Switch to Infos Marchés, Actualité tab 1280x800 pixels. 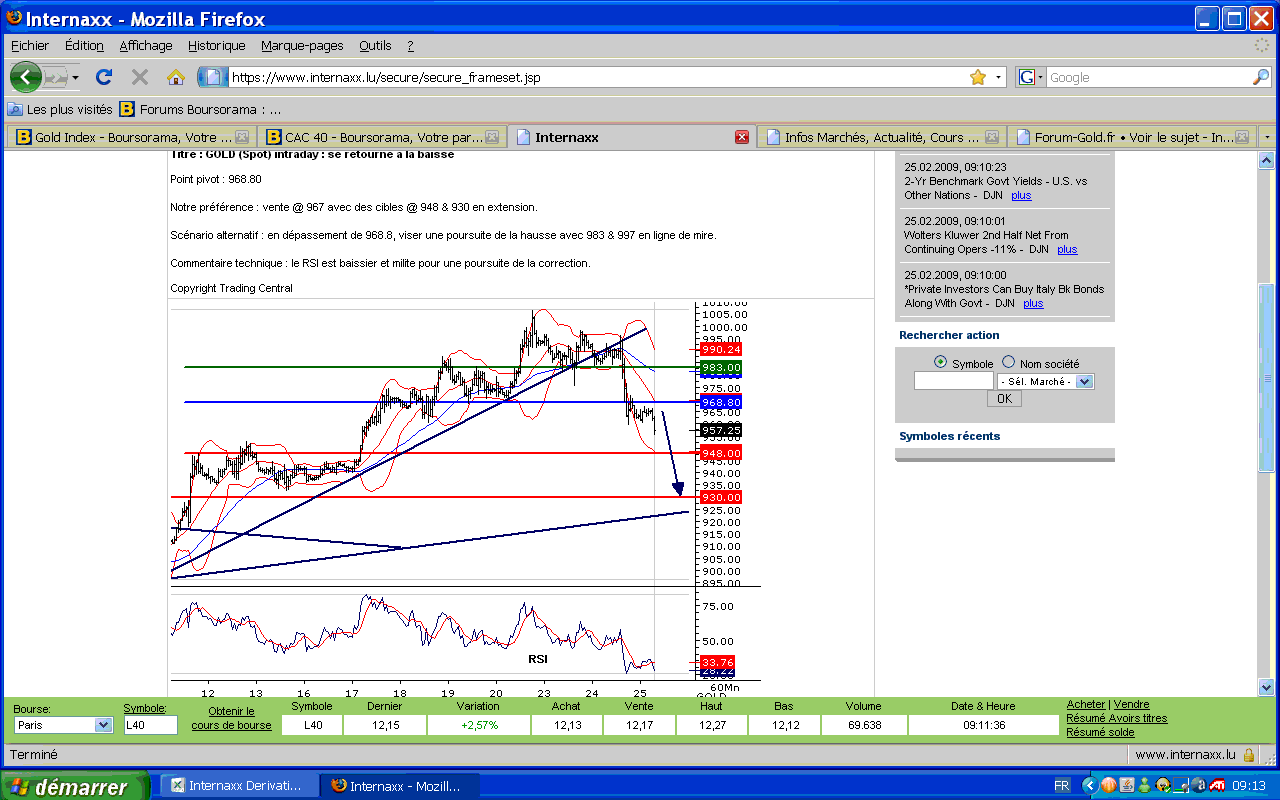pyautogui.click(x=882, y=137)
